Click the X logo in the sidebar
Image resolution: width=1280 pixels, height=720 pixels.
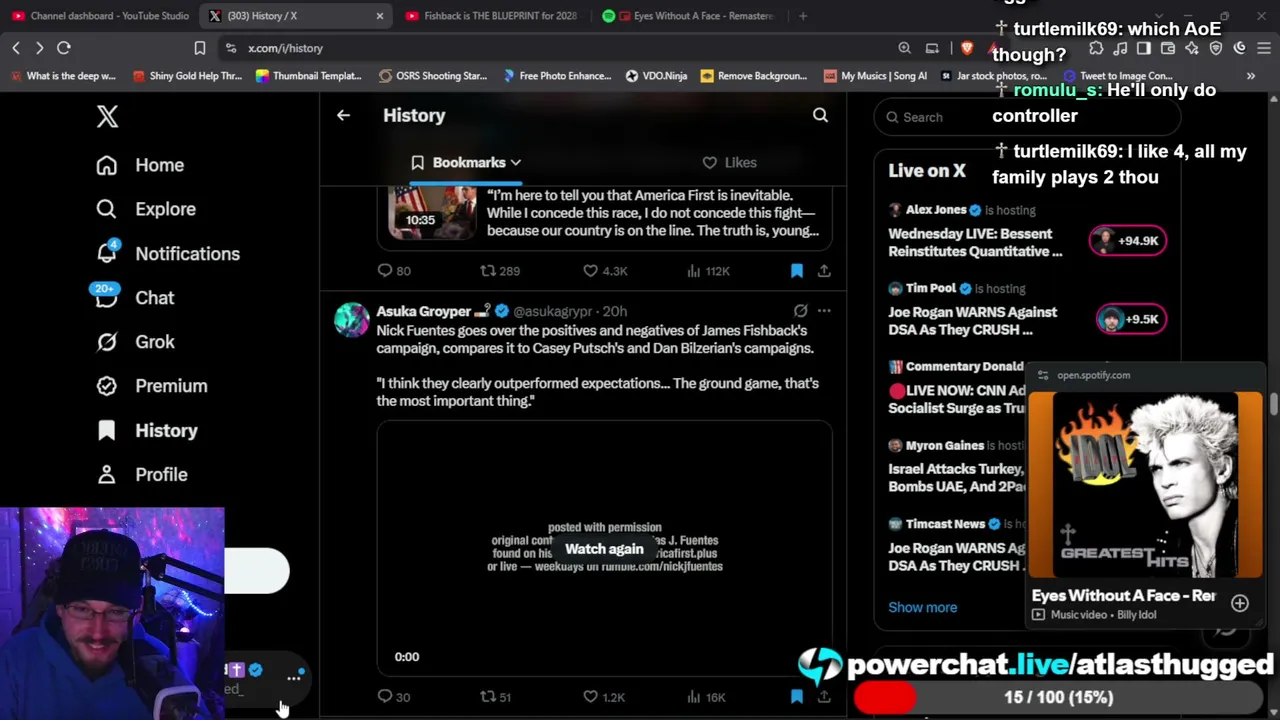pyautogui.click(x=107, y=116)
